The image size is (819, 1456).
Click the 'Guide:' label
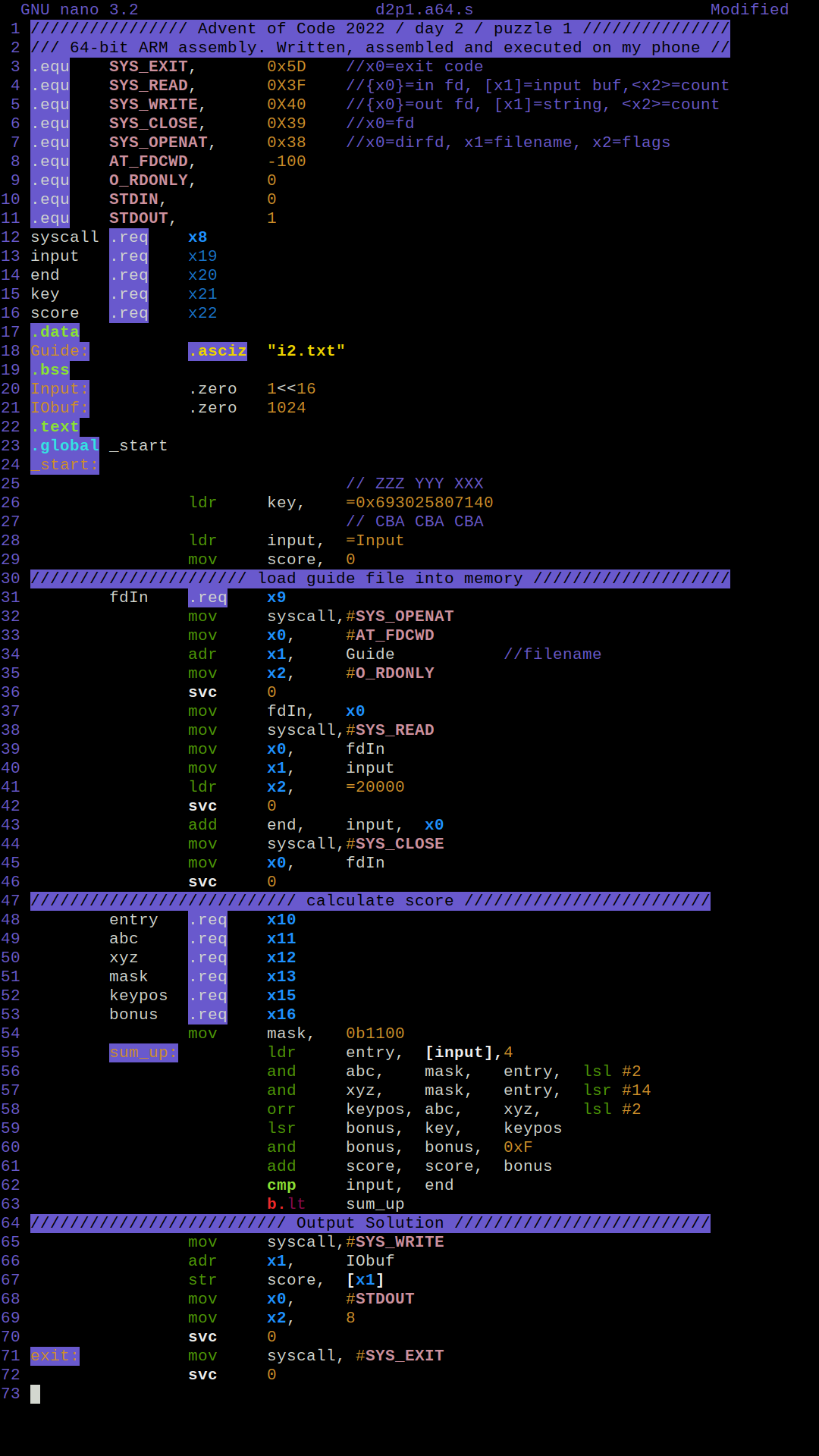(60, 351)
